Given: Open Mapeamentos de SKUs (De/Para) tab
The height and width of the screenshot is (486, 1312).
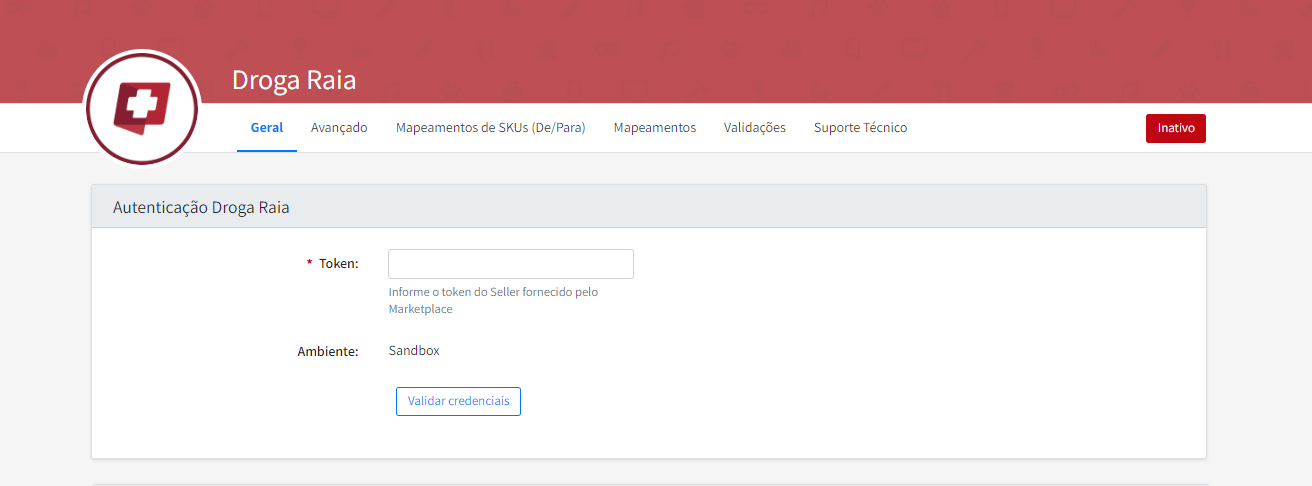Looking at the screenshot, I should [490, 128].
